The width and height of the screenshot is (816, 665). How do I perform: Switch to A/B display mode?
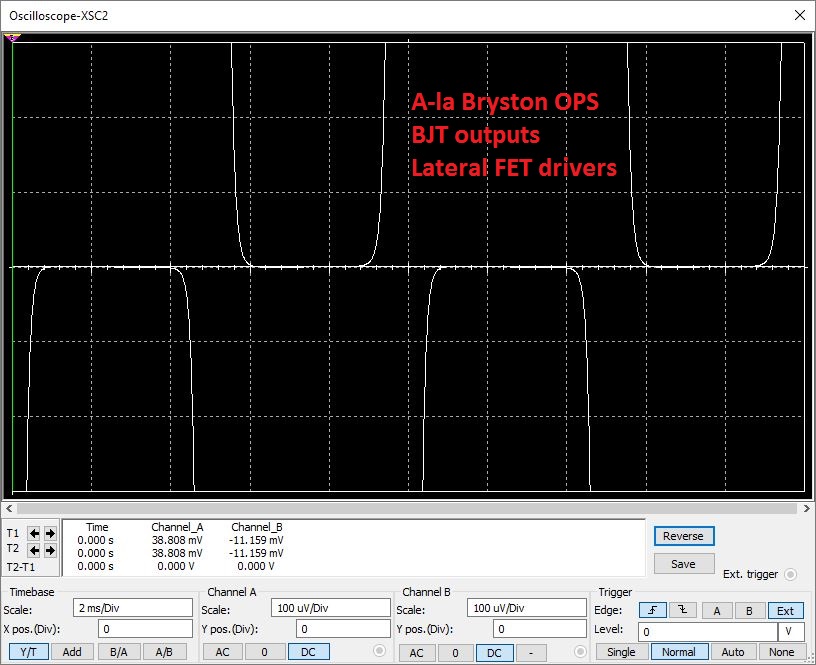[x=164, y=652]
